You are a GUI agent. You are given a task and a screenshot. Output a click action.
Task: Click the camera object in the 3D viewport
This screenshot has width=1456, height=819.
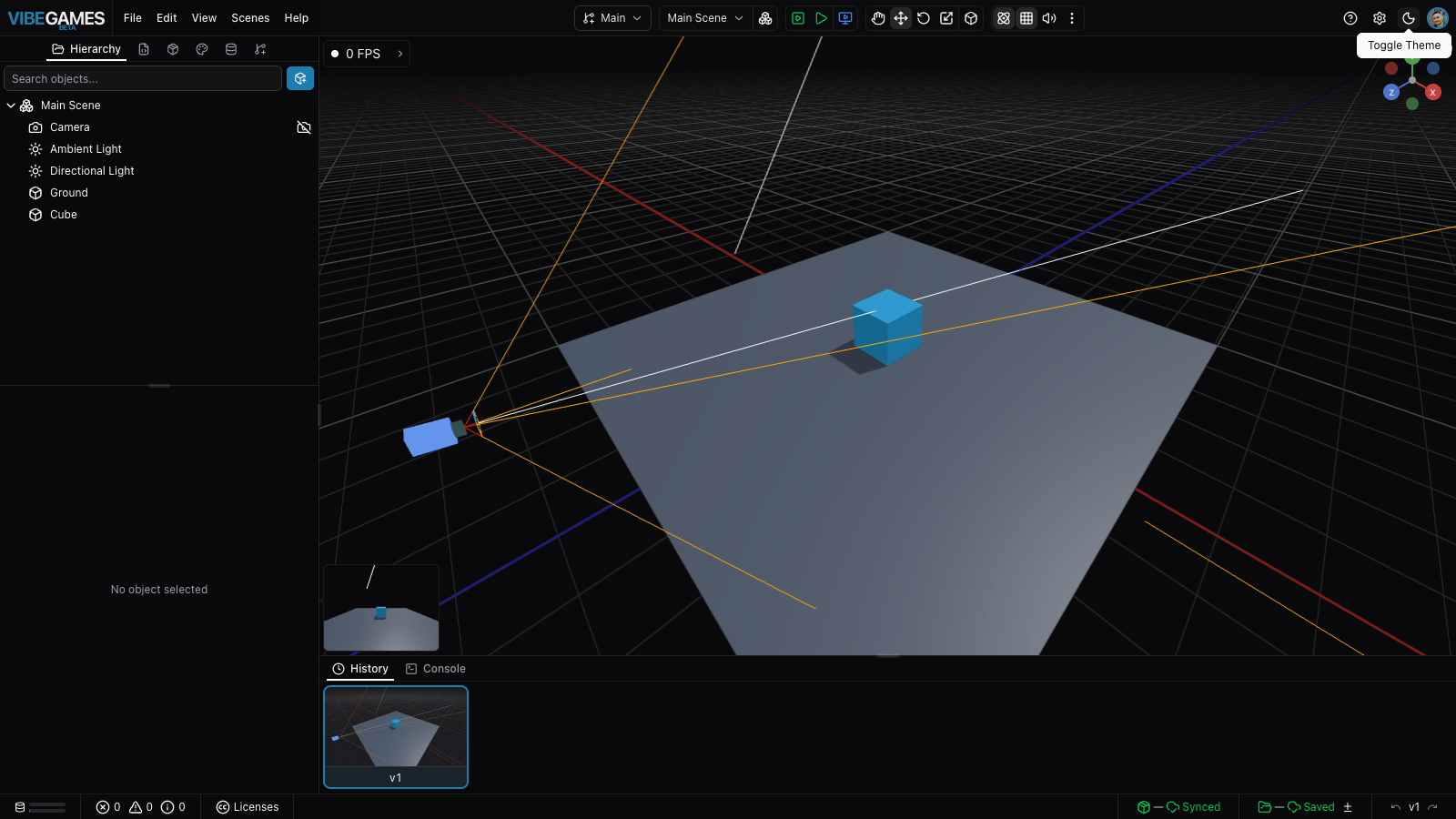tap(433, 436)
